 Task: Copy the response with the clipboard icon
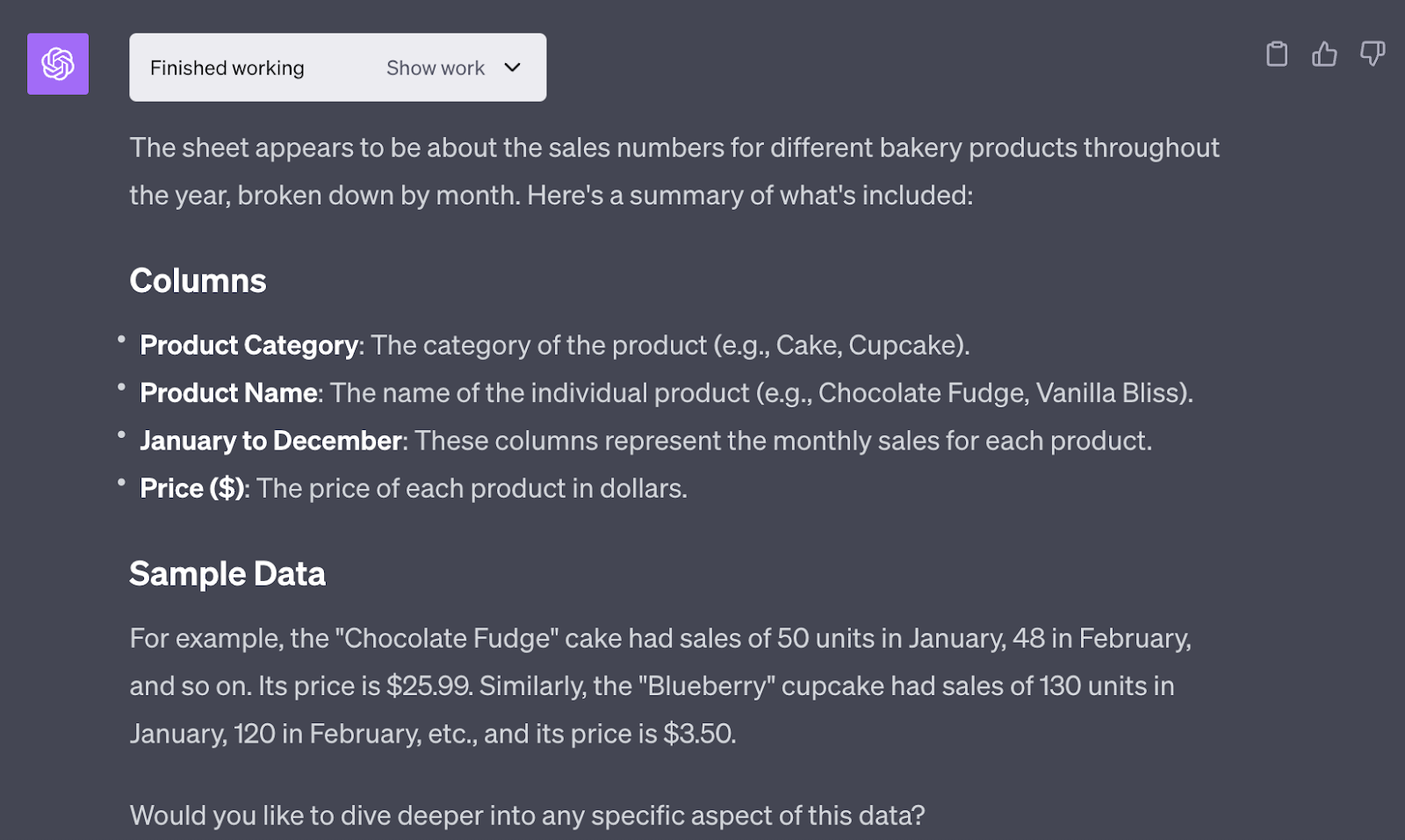pyautogui.click(x=1277, y=54)
